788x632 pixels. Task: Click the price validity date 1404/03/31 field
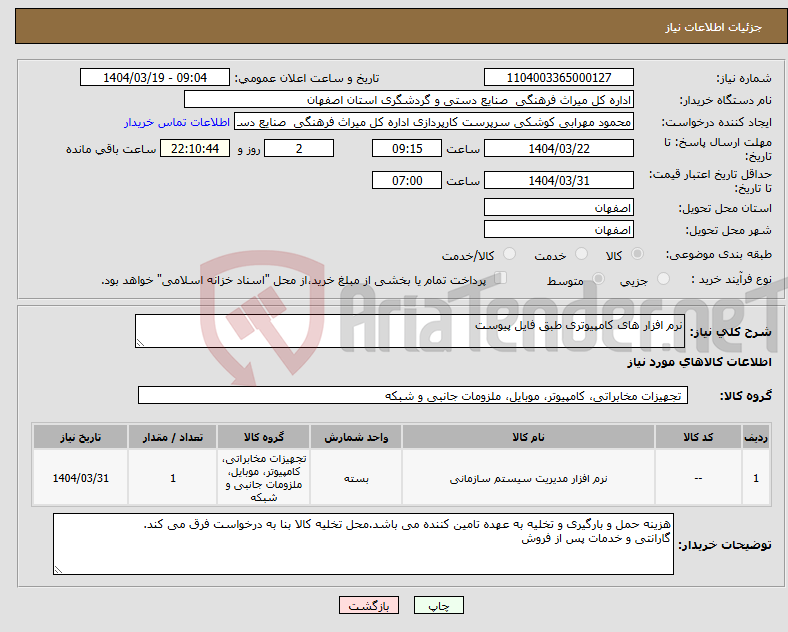click(x=558, y=180)
